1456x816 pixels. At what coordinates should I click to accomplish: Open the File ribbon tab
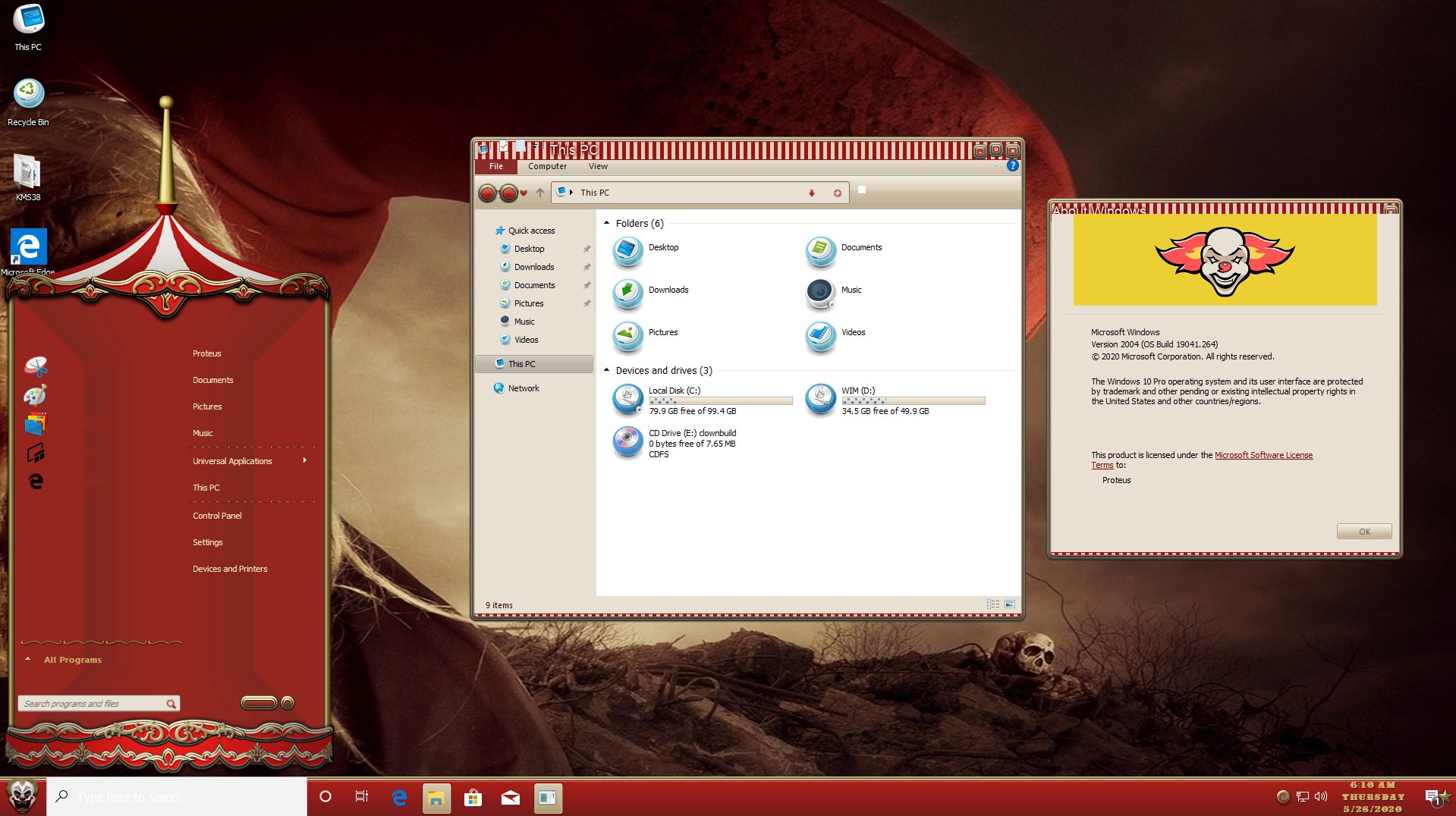(496, 167)
